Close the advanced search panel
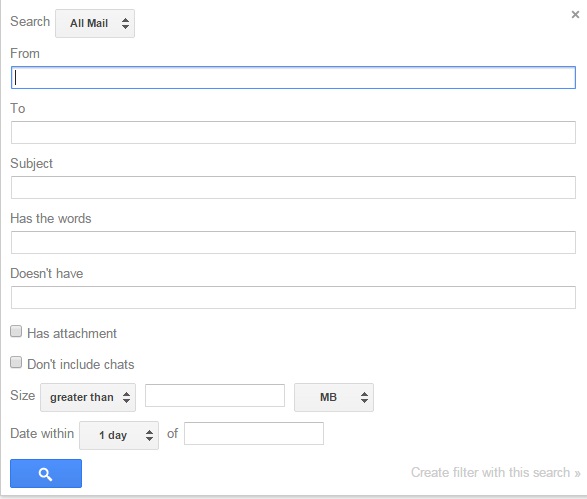 pos(575,15)
